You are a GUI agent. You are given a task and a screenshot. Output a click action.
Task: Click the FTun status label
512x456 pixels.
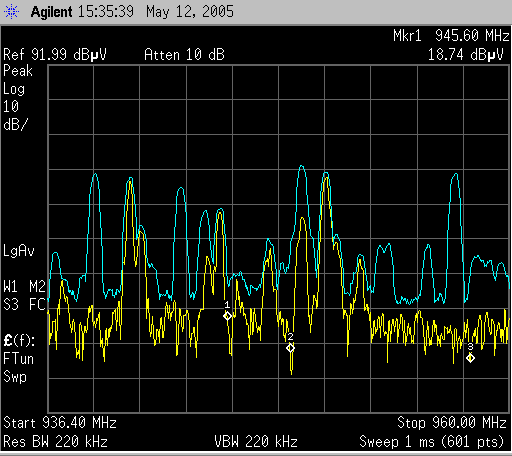click(19, 359)
